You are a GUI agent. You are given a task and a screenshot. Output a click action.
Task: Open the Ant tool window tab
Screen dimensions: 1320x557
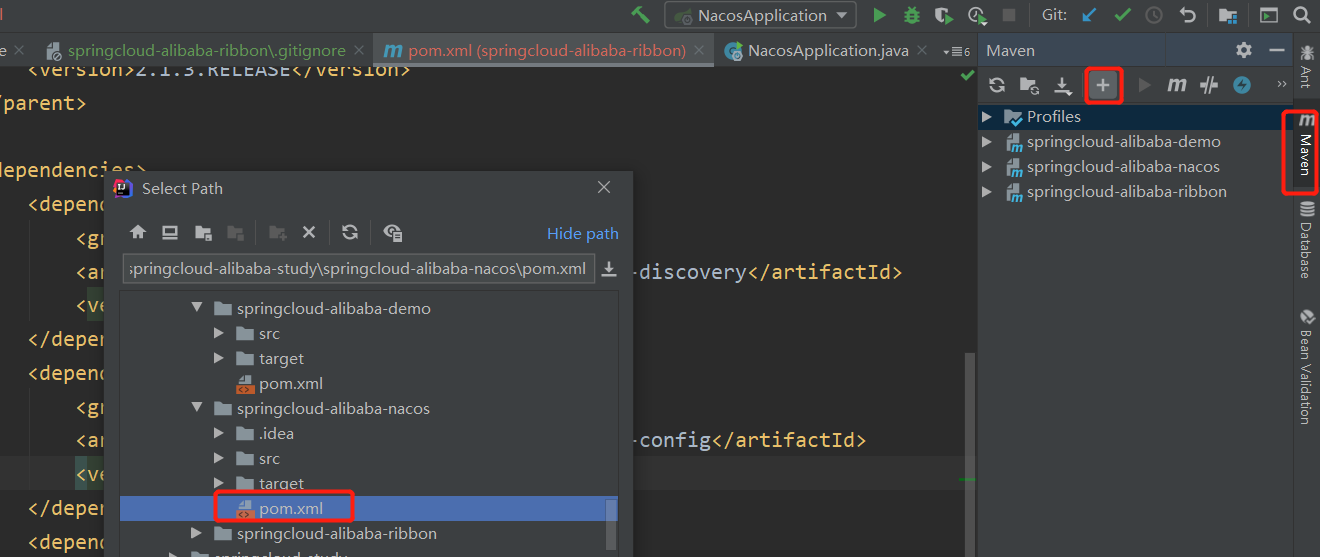coord(1305,66)
